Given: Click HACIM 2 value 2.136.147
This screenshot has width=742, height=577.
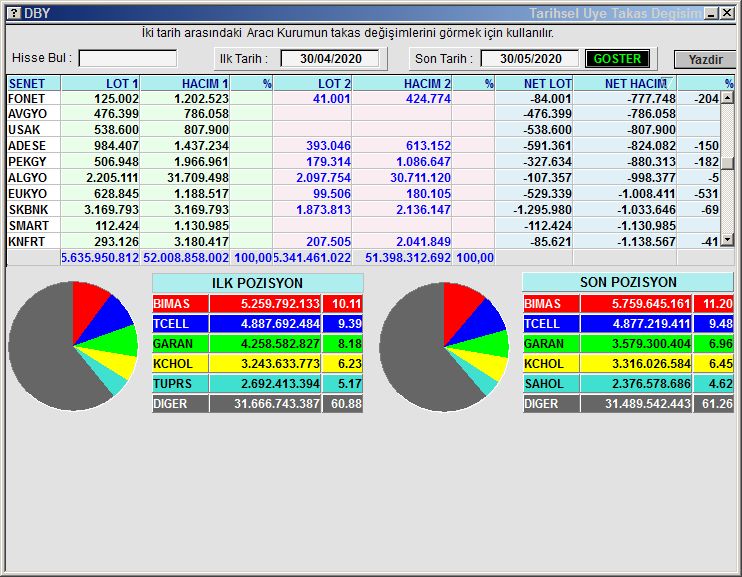Looking at the screenshot, I should pyautogui.click(x=423, y=209).
